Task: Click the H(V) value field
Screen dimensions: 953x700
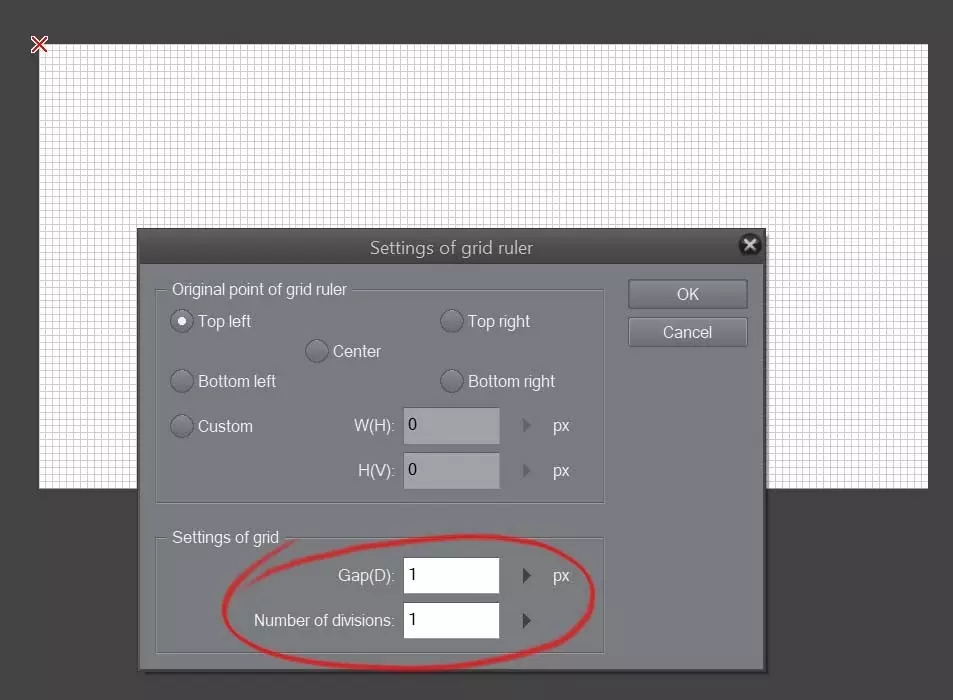Action: click(452, 470)
